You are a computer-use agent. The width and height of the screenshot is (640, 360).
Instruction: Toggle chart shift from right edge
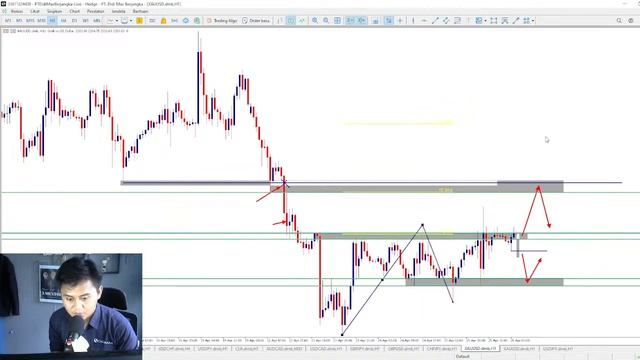click(362, 20)
